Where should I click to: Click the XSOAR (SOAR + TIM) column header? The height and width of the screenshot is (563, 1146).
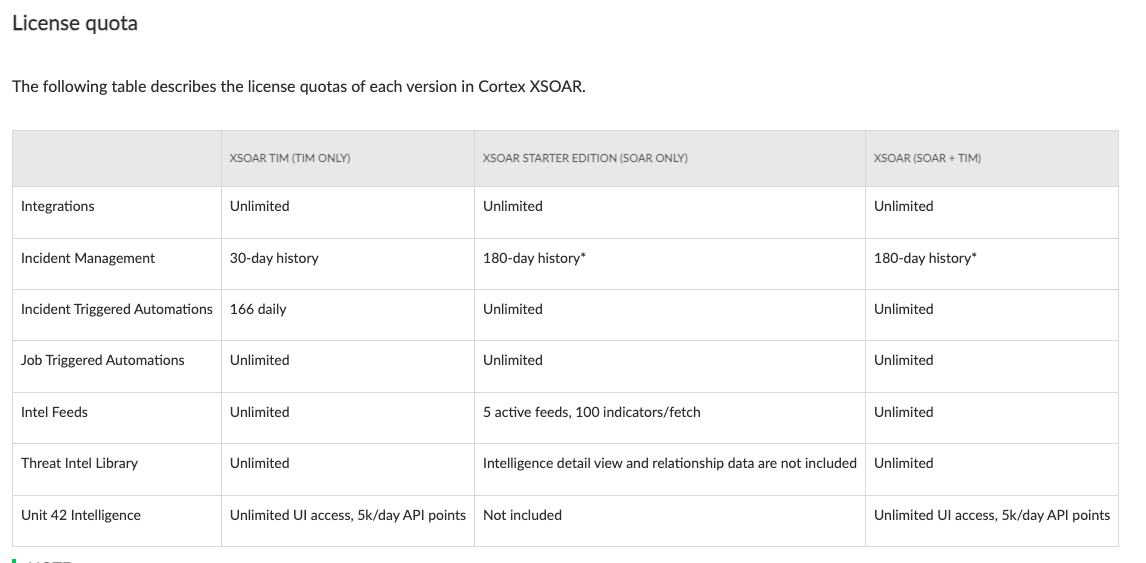[x=927, y=158]
